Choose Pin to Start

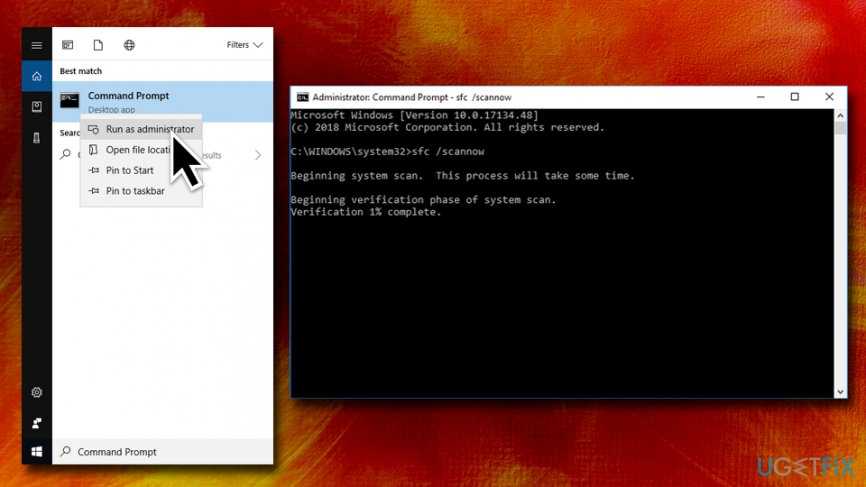click(x=141, y=170)
